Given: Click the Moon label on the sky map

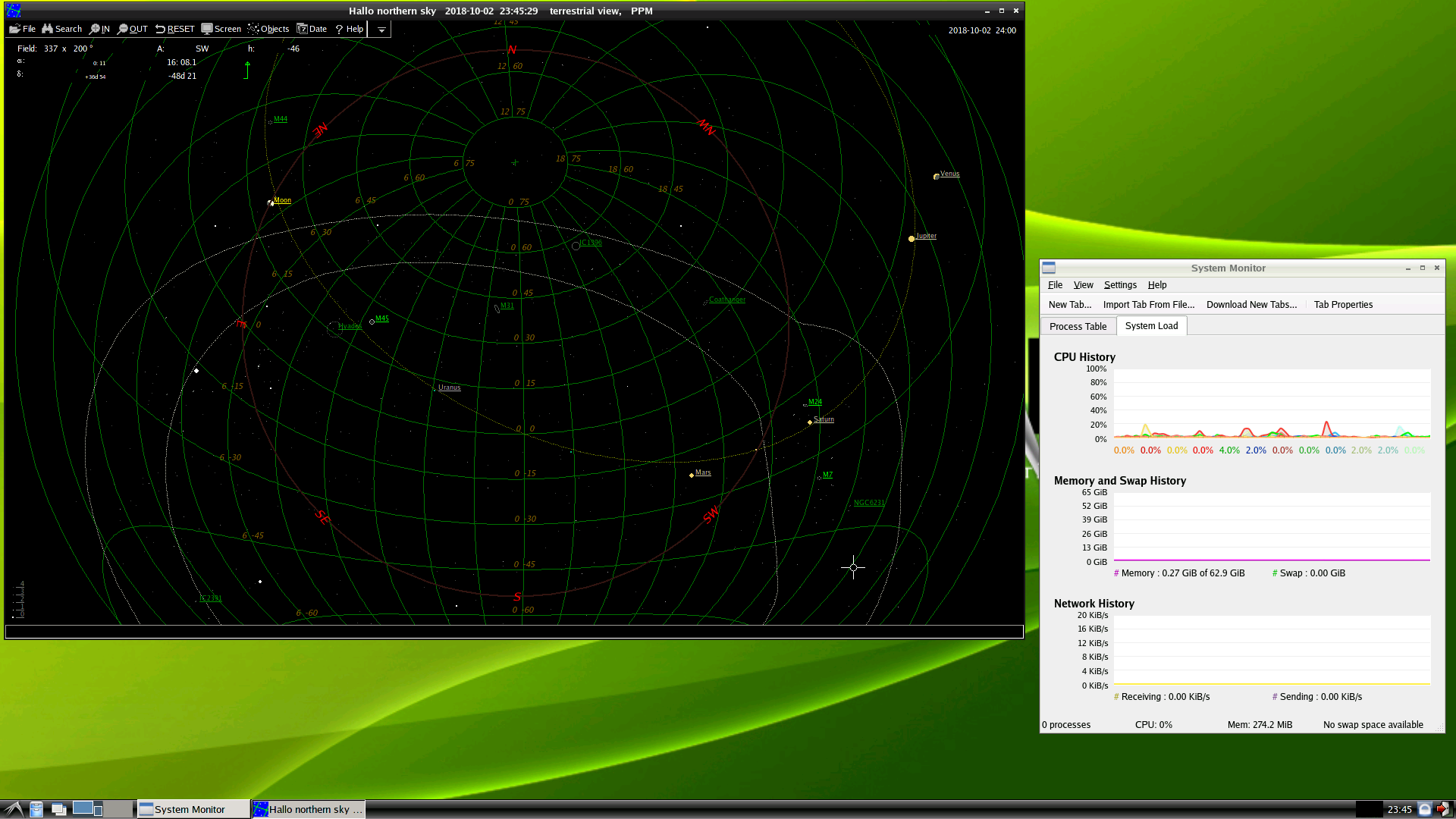Looking at the screenshot, I should 282,200.
